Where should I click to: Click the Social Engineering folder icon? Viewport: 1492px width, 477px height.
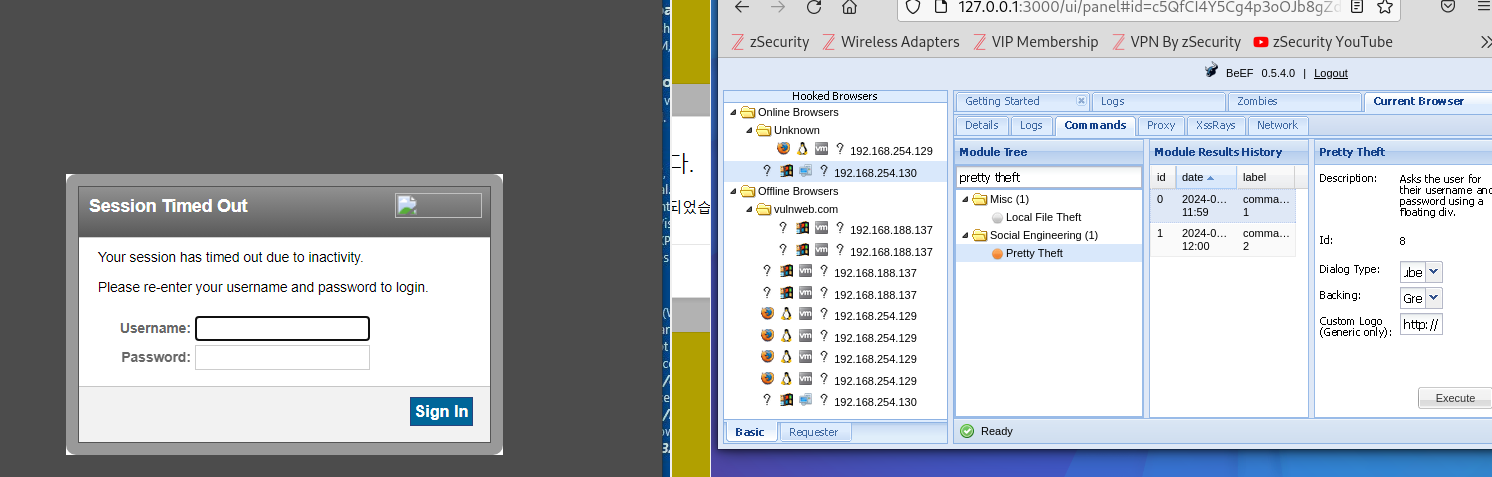(980, 235)
